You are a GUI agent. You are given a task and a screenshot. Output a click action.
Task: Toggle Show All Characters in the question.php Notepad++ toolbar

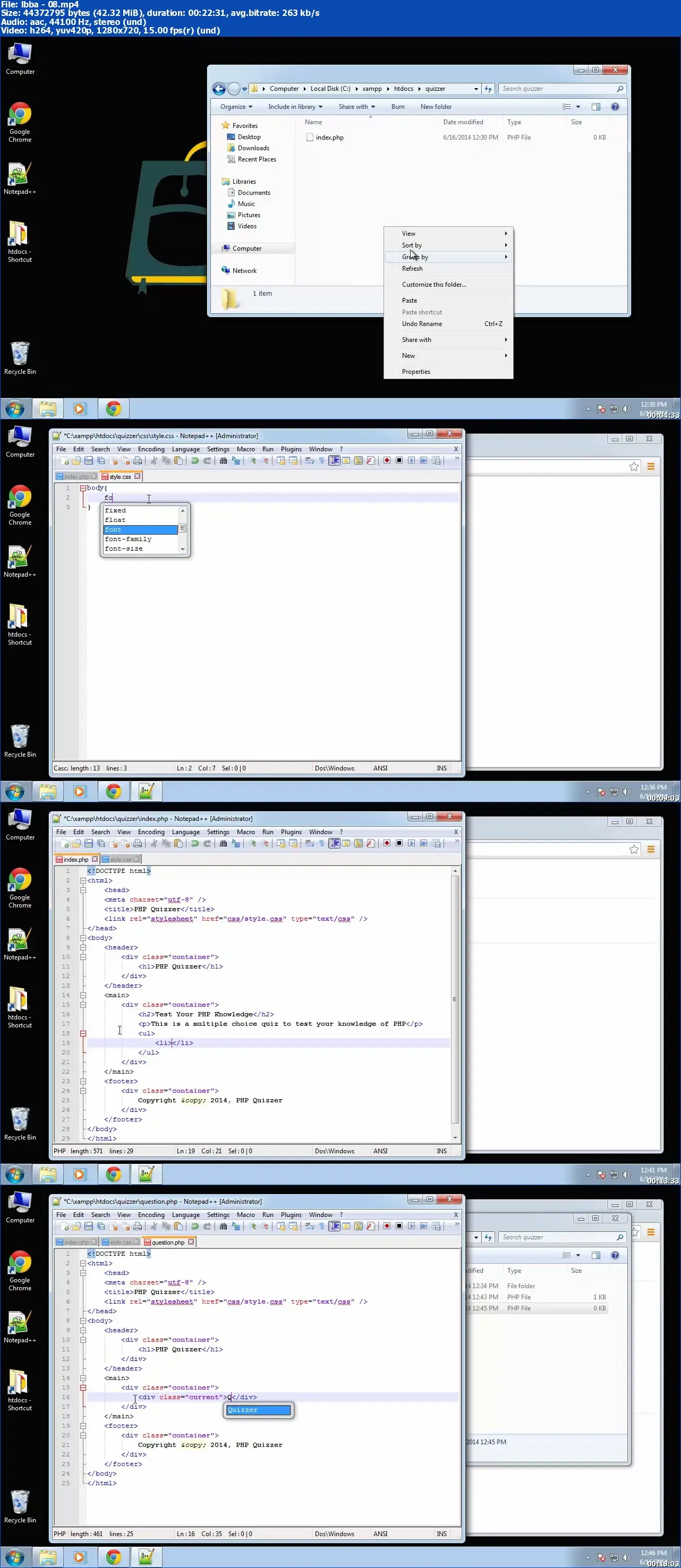tap(321, 1227)
